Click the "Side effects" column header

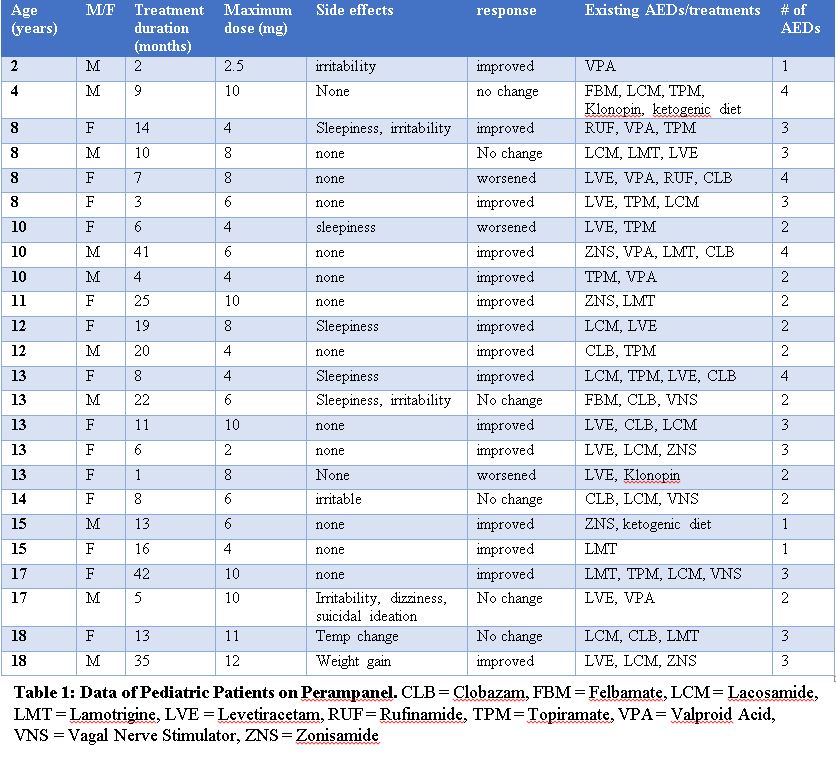[x=354, y=11]
